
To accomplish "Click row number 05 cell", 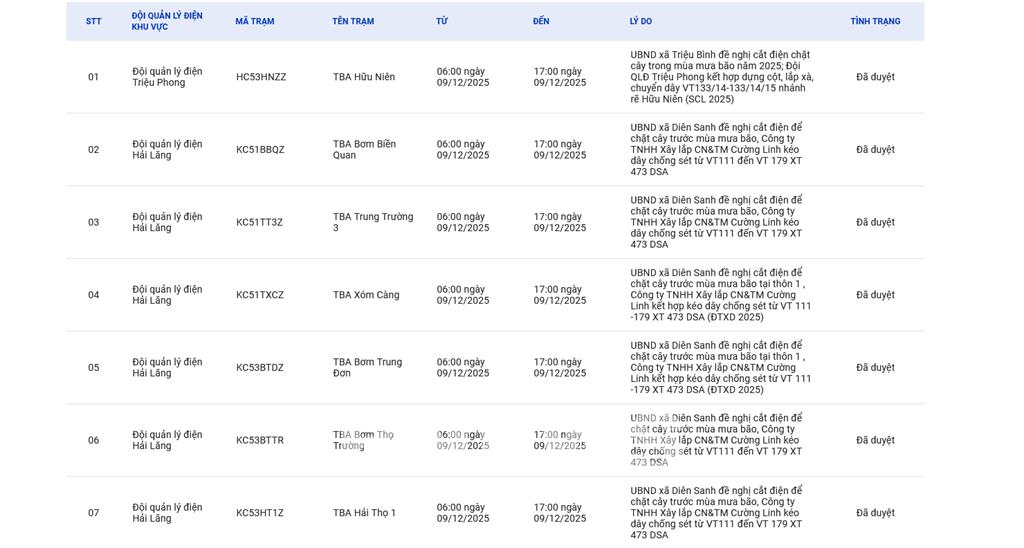I will [93, 367].
